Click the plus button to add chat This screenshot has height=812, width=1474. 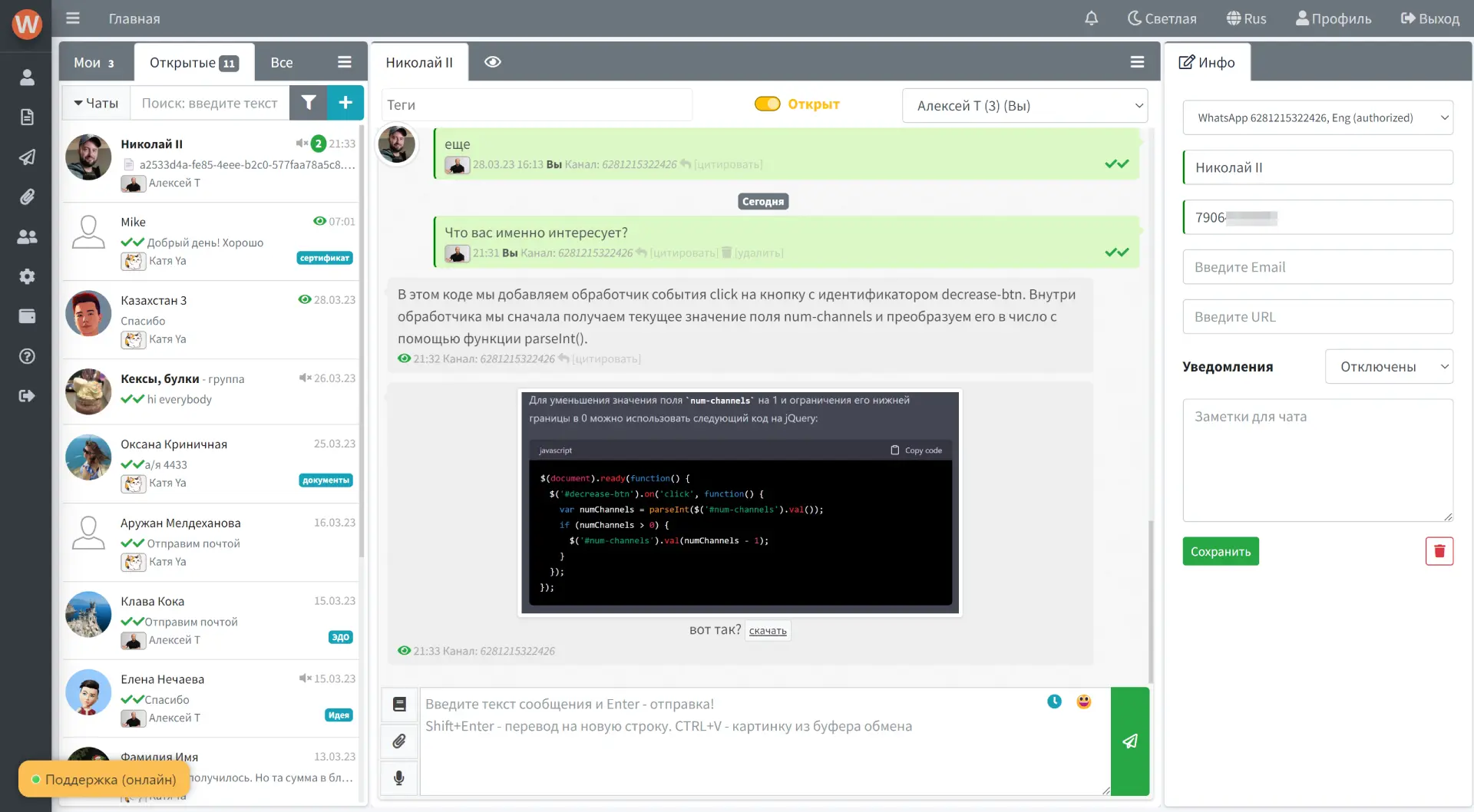345,103
